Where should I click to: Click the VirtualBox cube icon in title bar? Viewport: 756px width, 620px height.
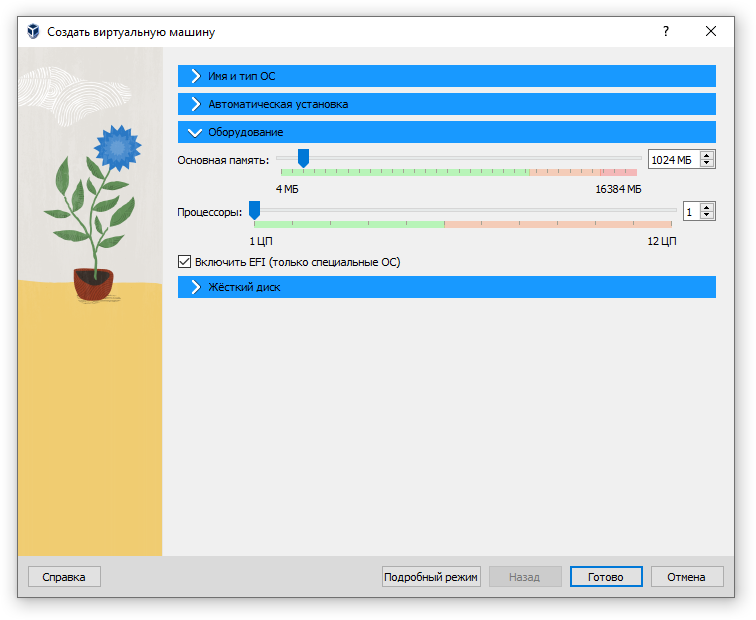[x=33, y=31]
